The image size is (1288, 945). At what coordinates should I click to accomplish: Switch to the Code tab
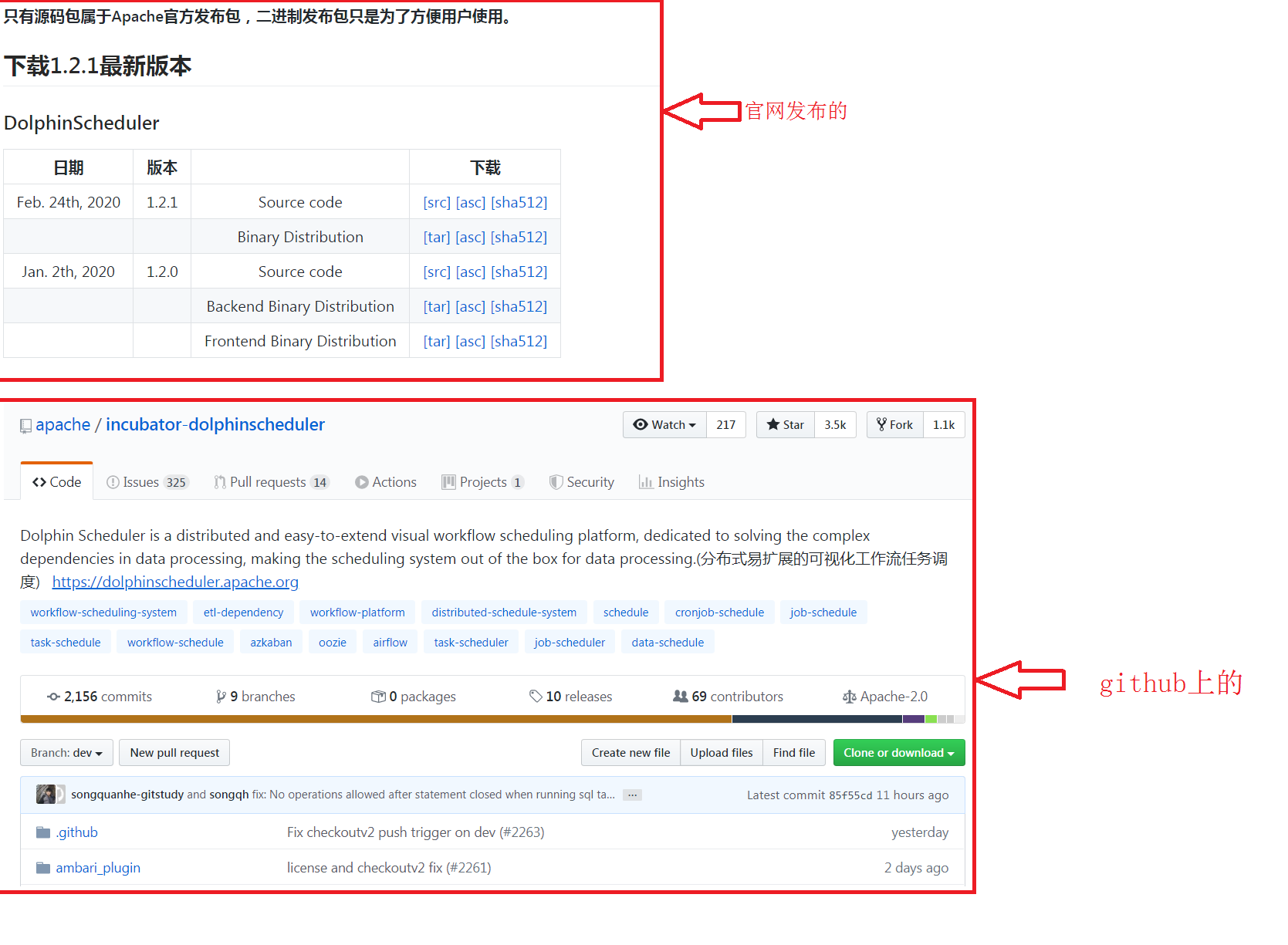click(x=57, y=482)
